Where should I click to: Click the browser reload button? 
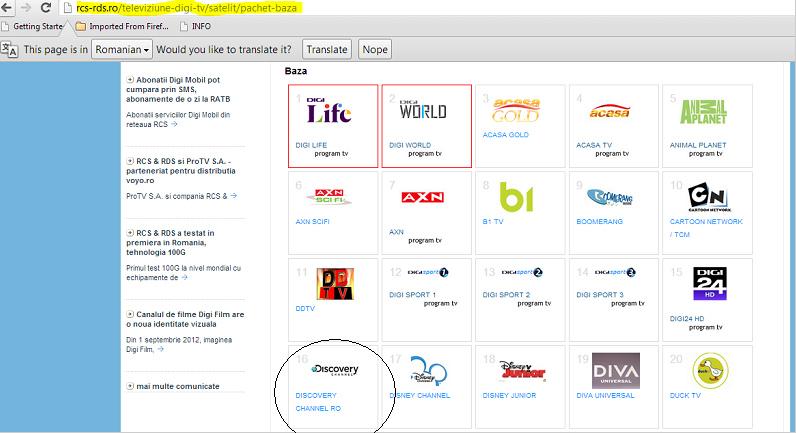[45, 7]
